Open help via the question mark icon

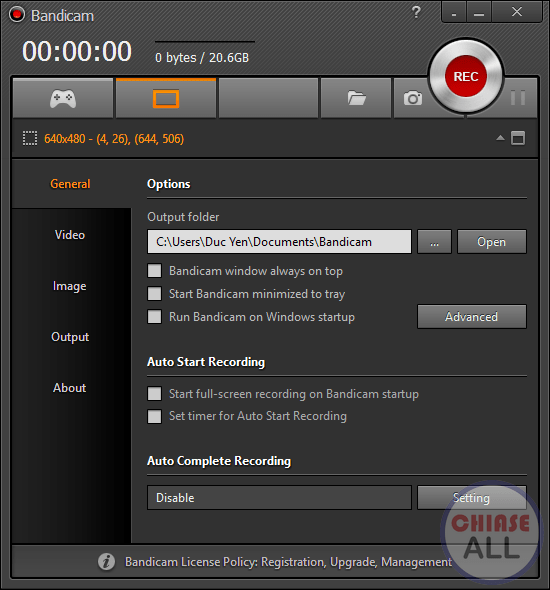[x=416, y=12]
